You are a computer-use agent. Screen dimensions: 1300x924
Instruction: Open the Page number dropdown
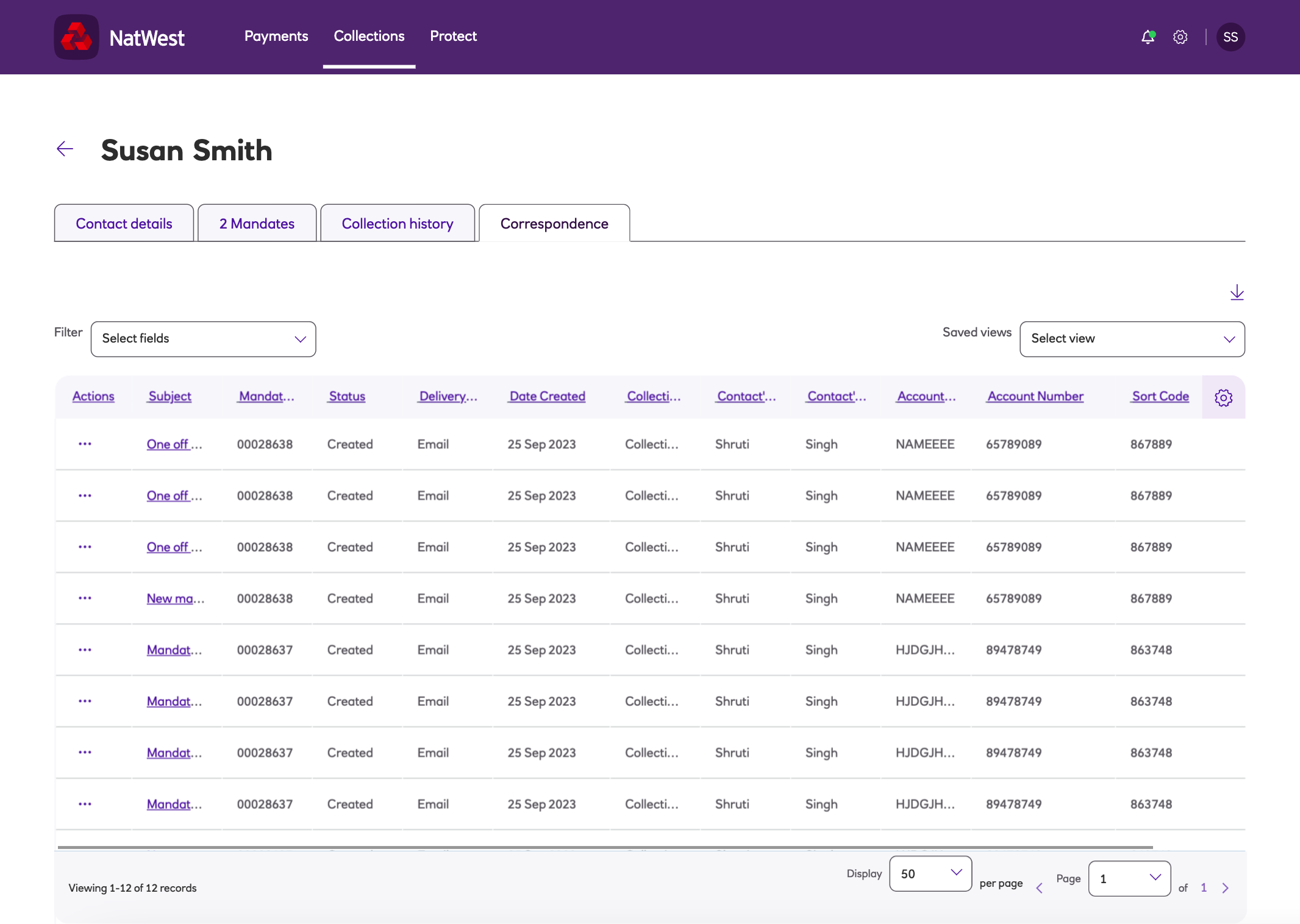point(1129,878)
